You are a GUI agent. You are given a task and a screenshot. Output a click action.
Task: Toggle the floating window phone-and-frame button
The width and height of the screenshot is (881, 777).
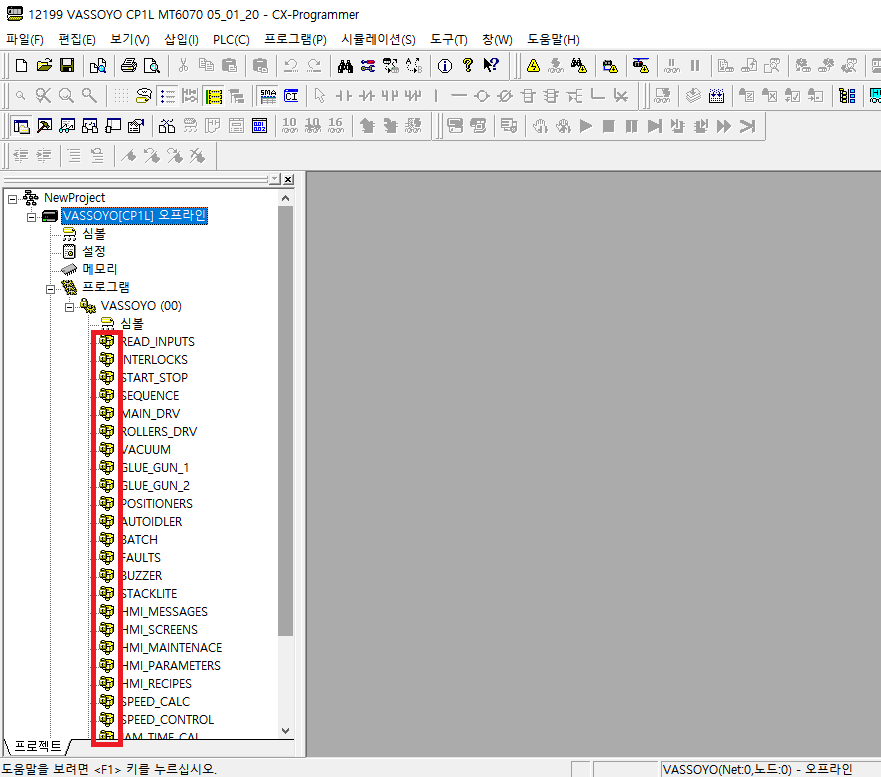click(x=113, y=126)
